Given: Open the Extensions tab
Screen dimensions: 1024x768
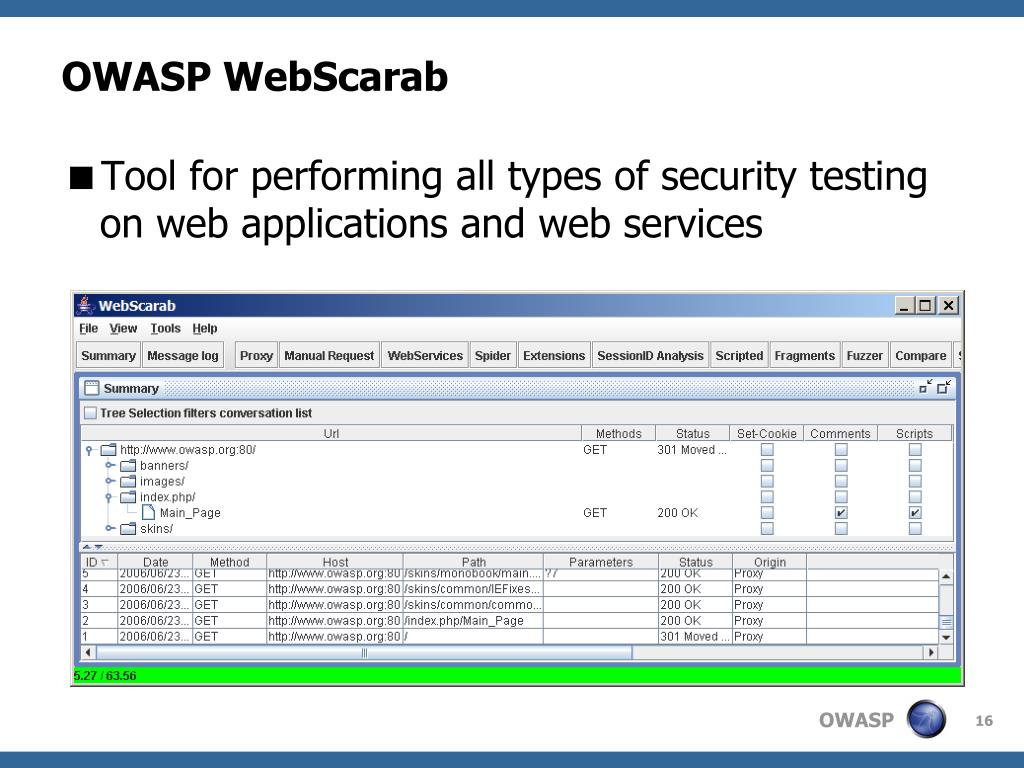Looking at the screenshot, I should point(554,355).
